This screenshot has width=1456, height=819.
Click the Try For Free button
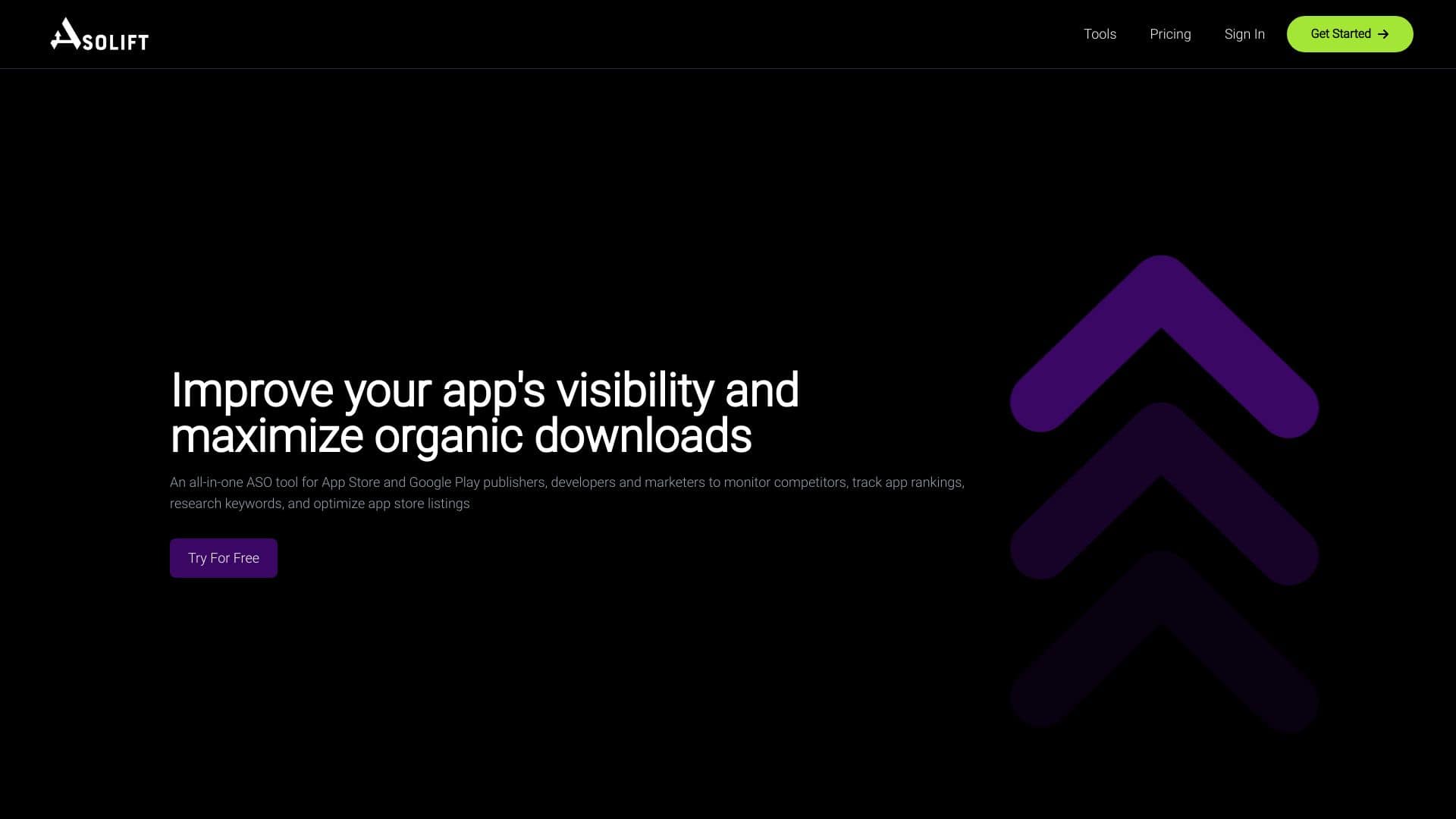tap(223, 557)
